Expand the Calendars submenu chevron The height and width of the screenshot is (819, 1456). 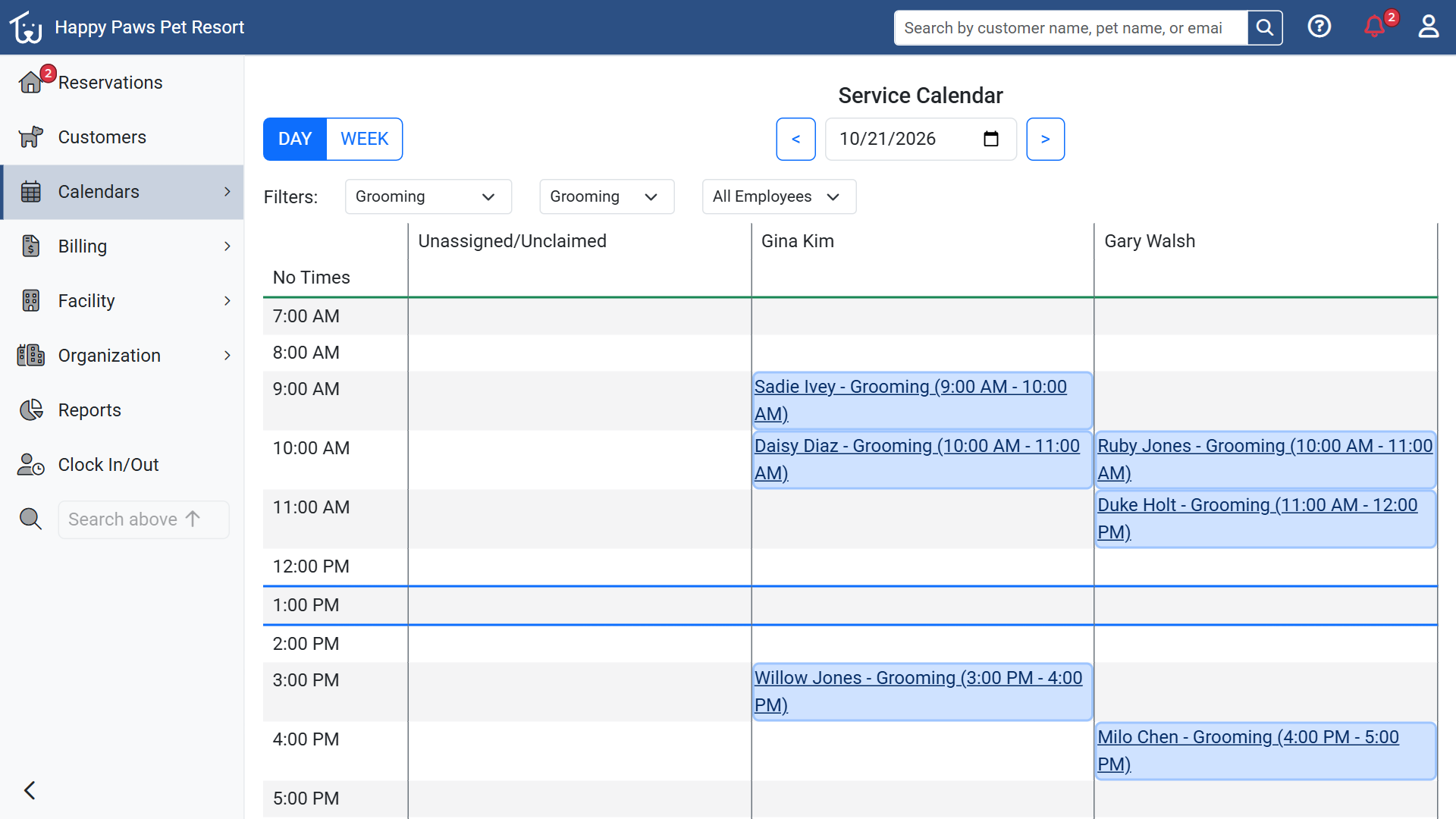coord(227,192)
